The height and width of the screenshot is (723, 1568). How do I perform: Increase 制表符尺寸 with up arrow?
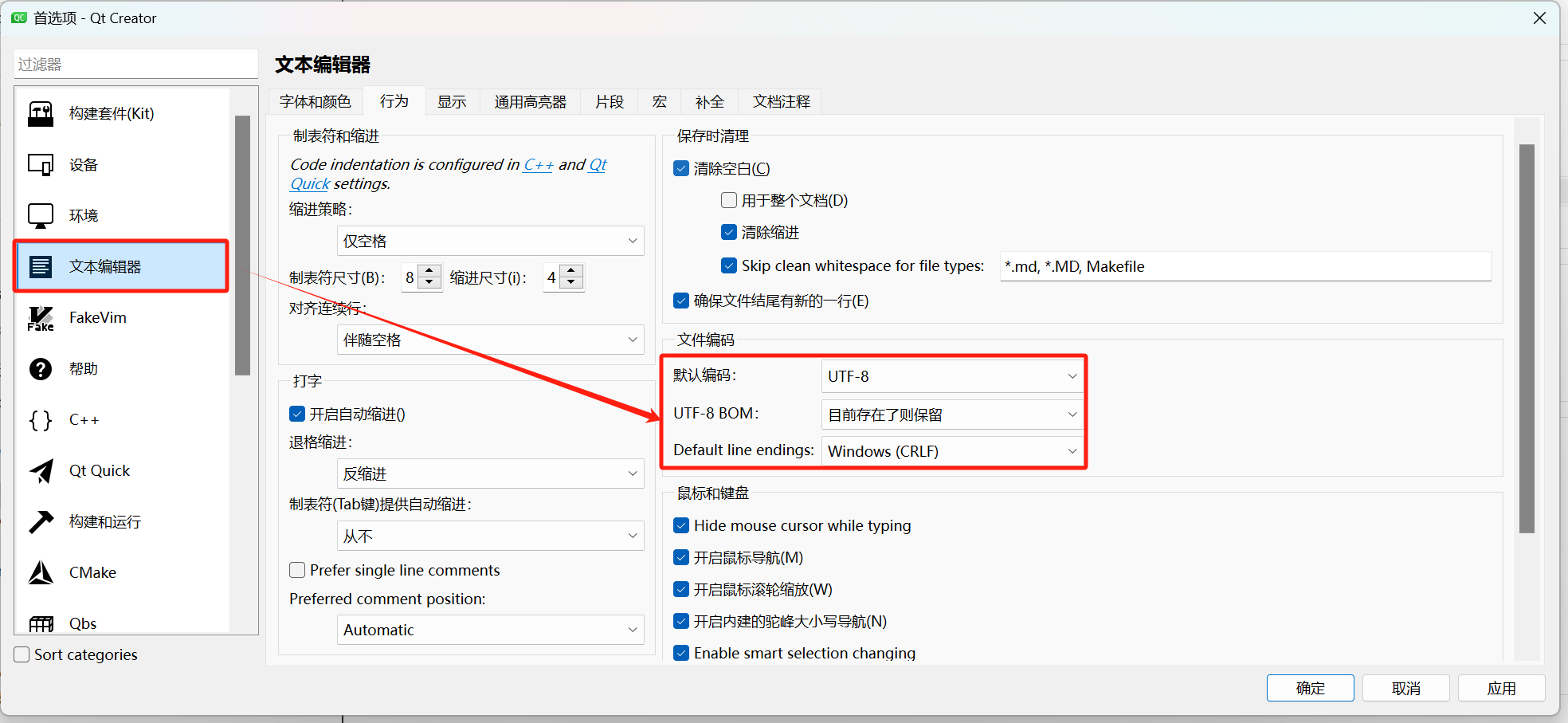[x=429, y=271]
